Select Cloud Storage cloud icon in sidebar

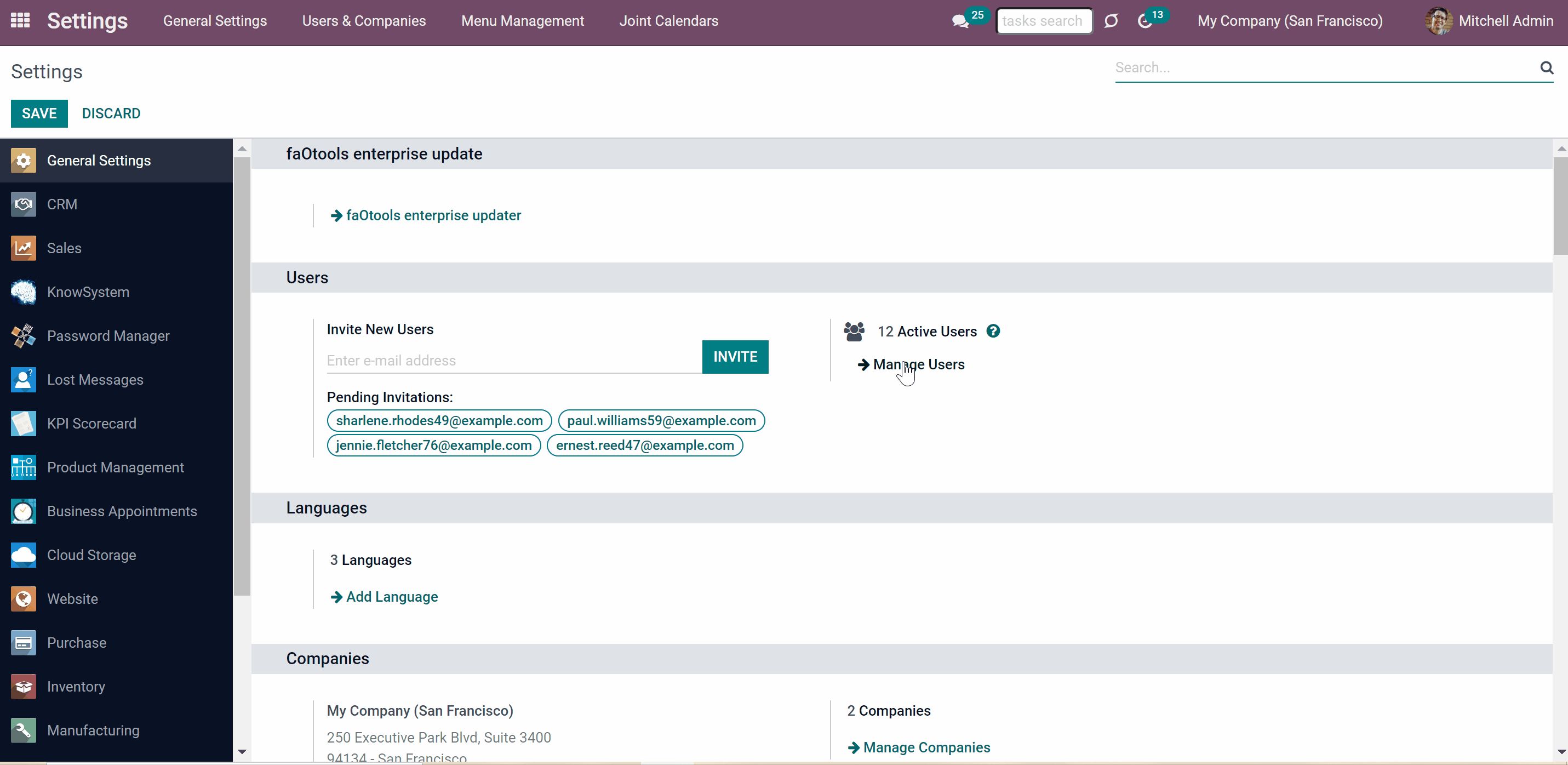[23, 555]
